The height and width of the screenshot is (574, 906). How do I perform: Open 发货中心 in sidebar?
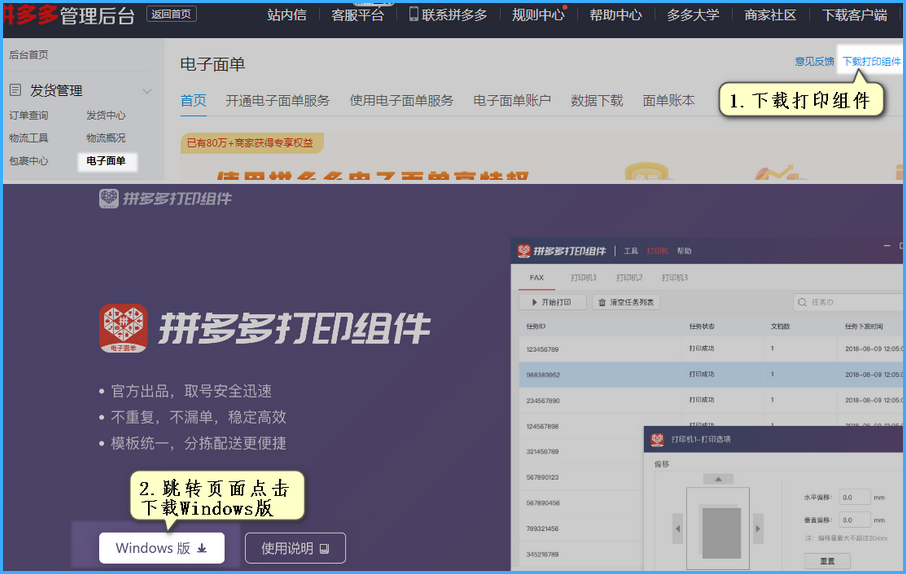[x=106, y=115]
